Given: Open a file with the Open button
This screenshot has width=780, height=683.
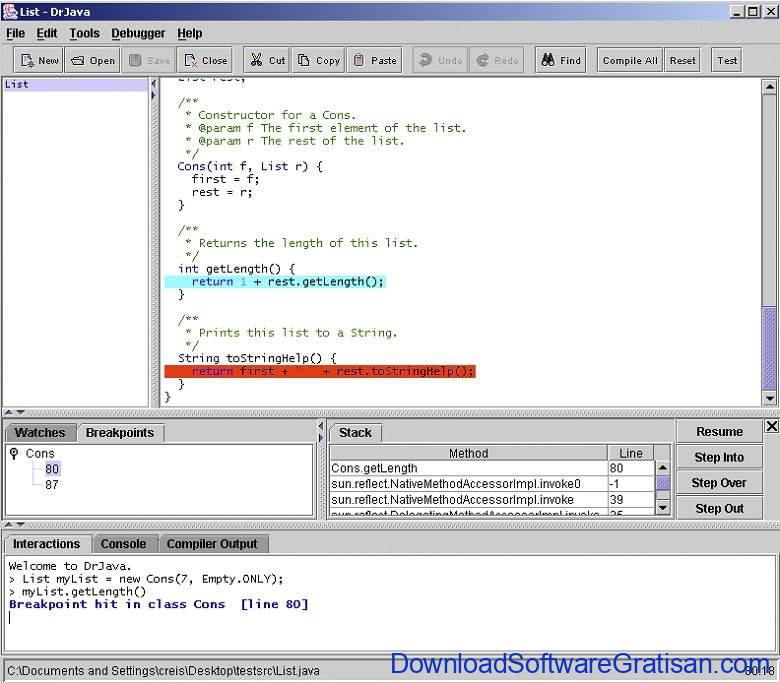Looking at the screenshot, I should [93, 60].
